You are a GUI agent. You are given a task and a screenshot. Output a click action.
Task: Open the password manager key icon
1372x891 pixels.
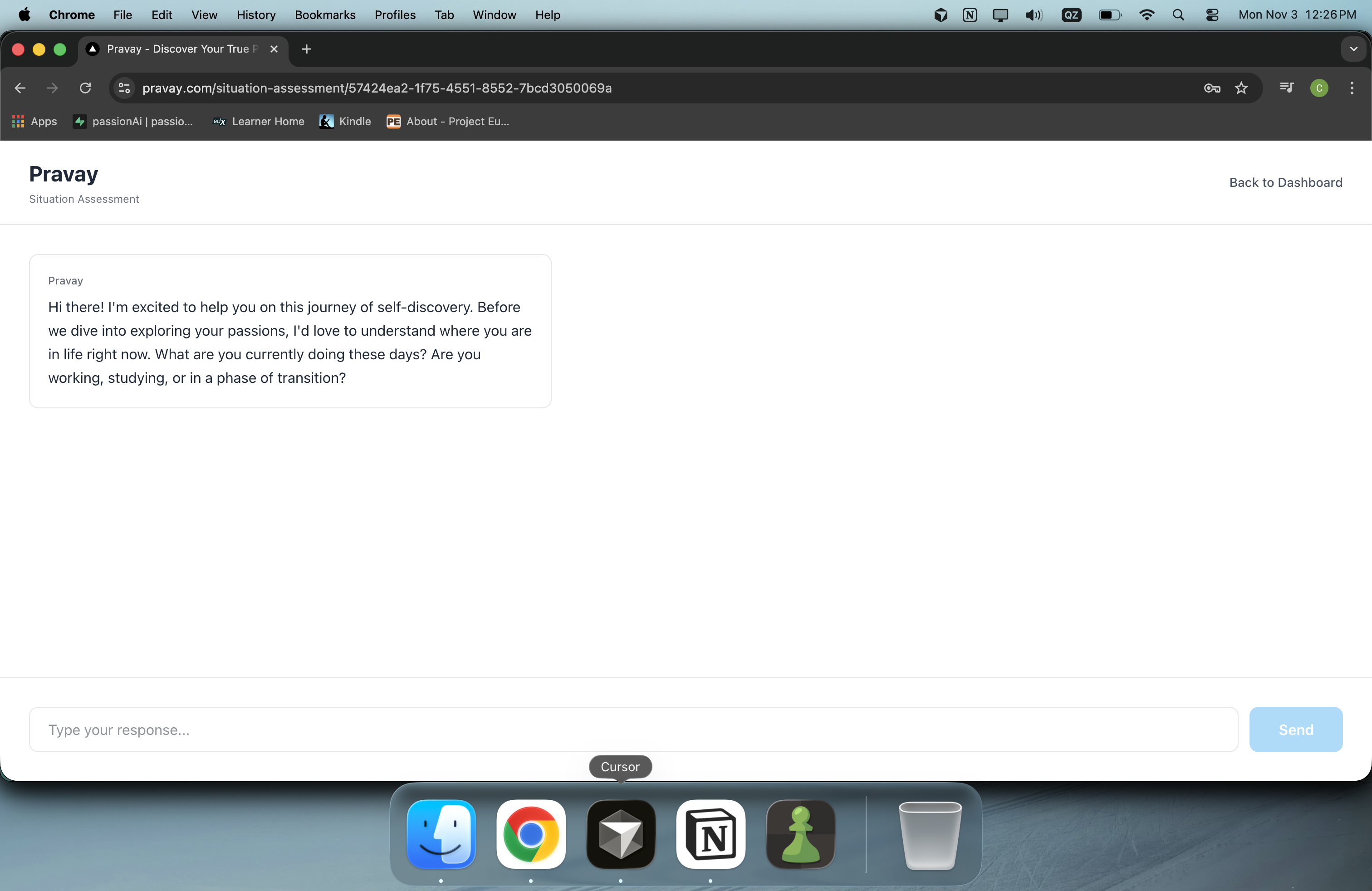click(1212, 88)
